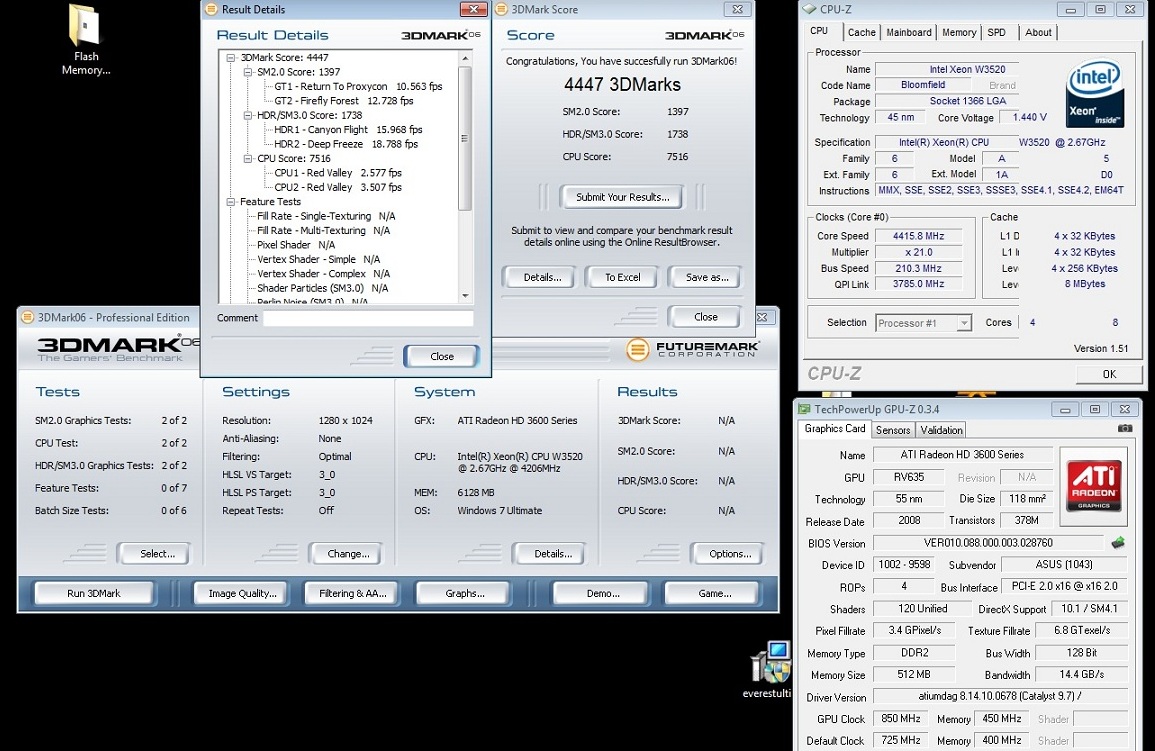1155x751 pixels.
Task: Click the GPU-Z title bar app icon
Action: 804,409
